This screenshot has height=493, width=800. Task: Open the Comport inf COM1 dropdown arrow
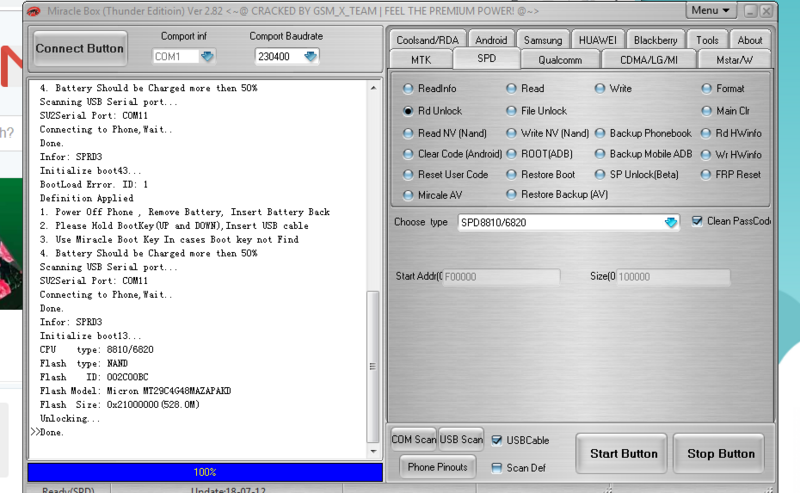click(x=207, y=56)
